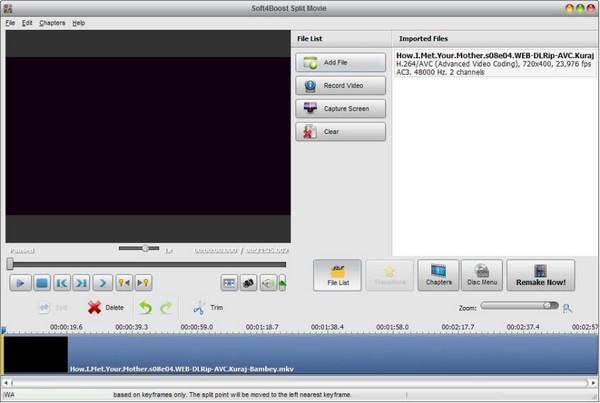Click the green Redo arrow
Screen dimensions: 600x403
click(167, 308)
